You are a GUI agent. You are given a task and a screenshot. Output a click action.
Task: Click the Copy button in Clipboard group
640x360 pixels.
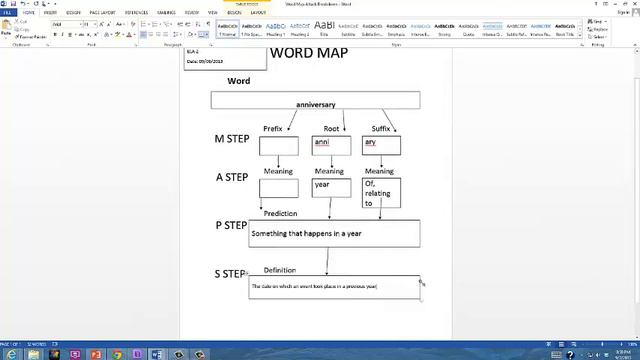[x=22, y=29]
